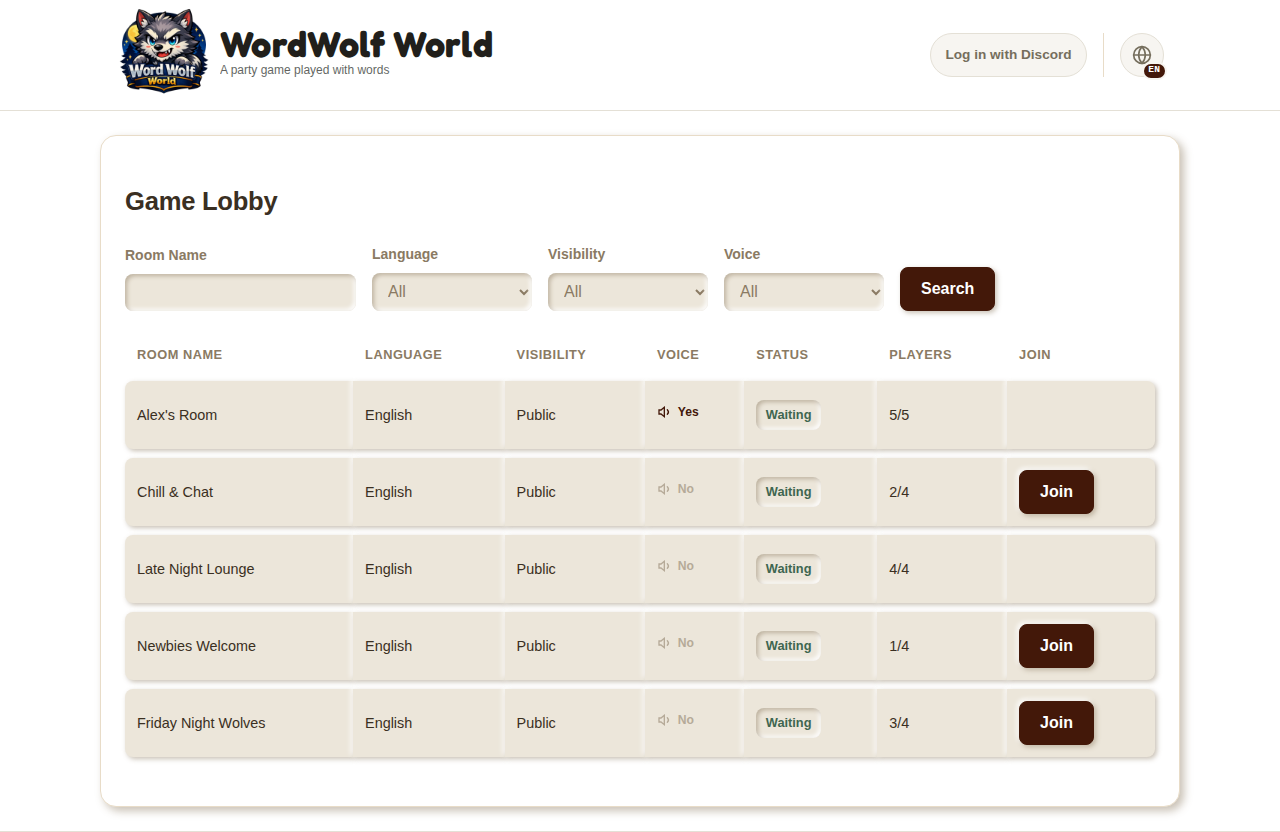Click the Players column header

tap(920, 355)
